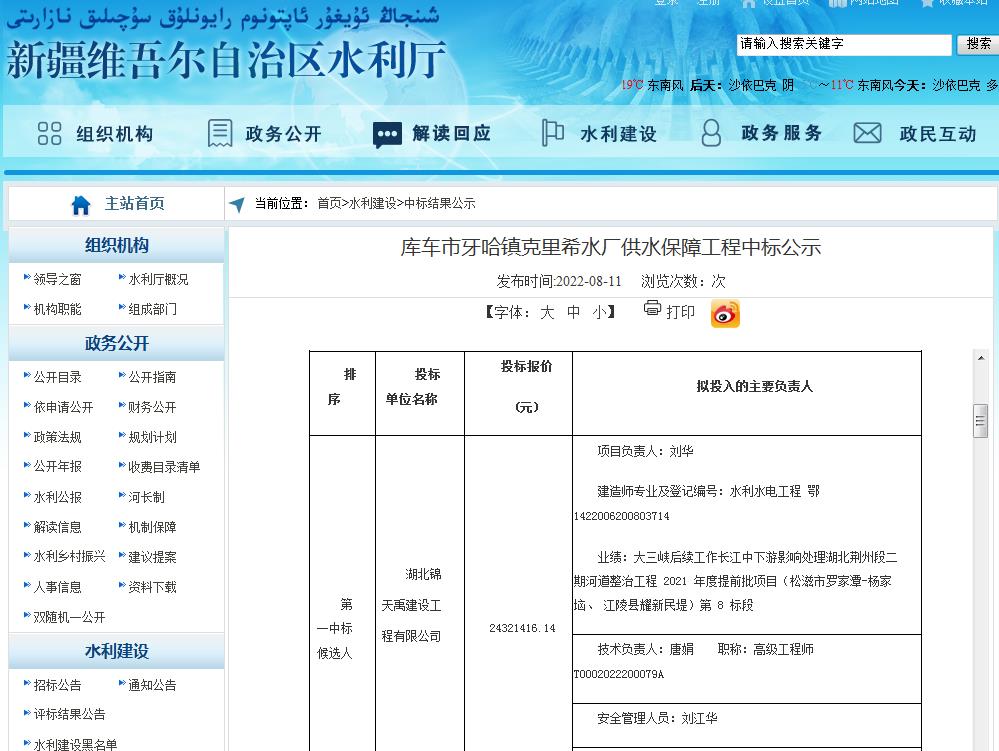
Task: Expand the 水利建设 sidebar section header
Action: 117,650
